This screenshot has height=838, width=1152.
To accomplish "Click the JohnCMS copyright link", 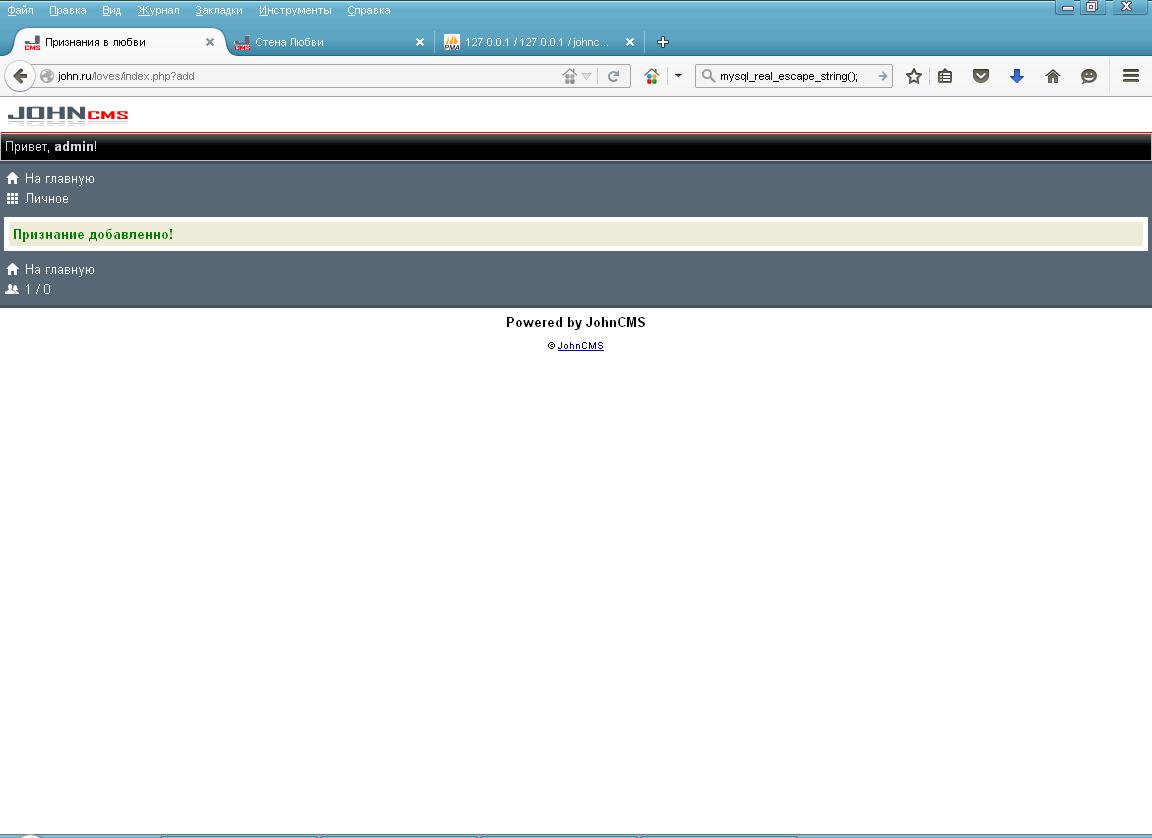I will coord(580,346).
